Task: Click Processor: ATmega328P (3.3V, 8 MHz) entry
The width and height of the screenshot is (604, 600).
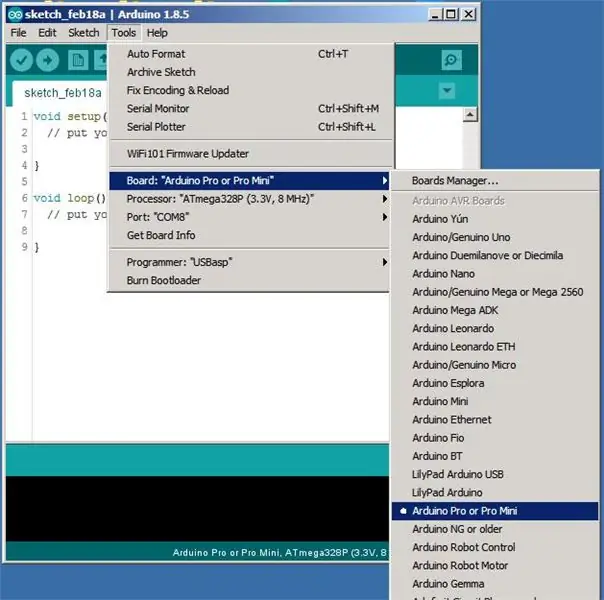Action: 250,199
